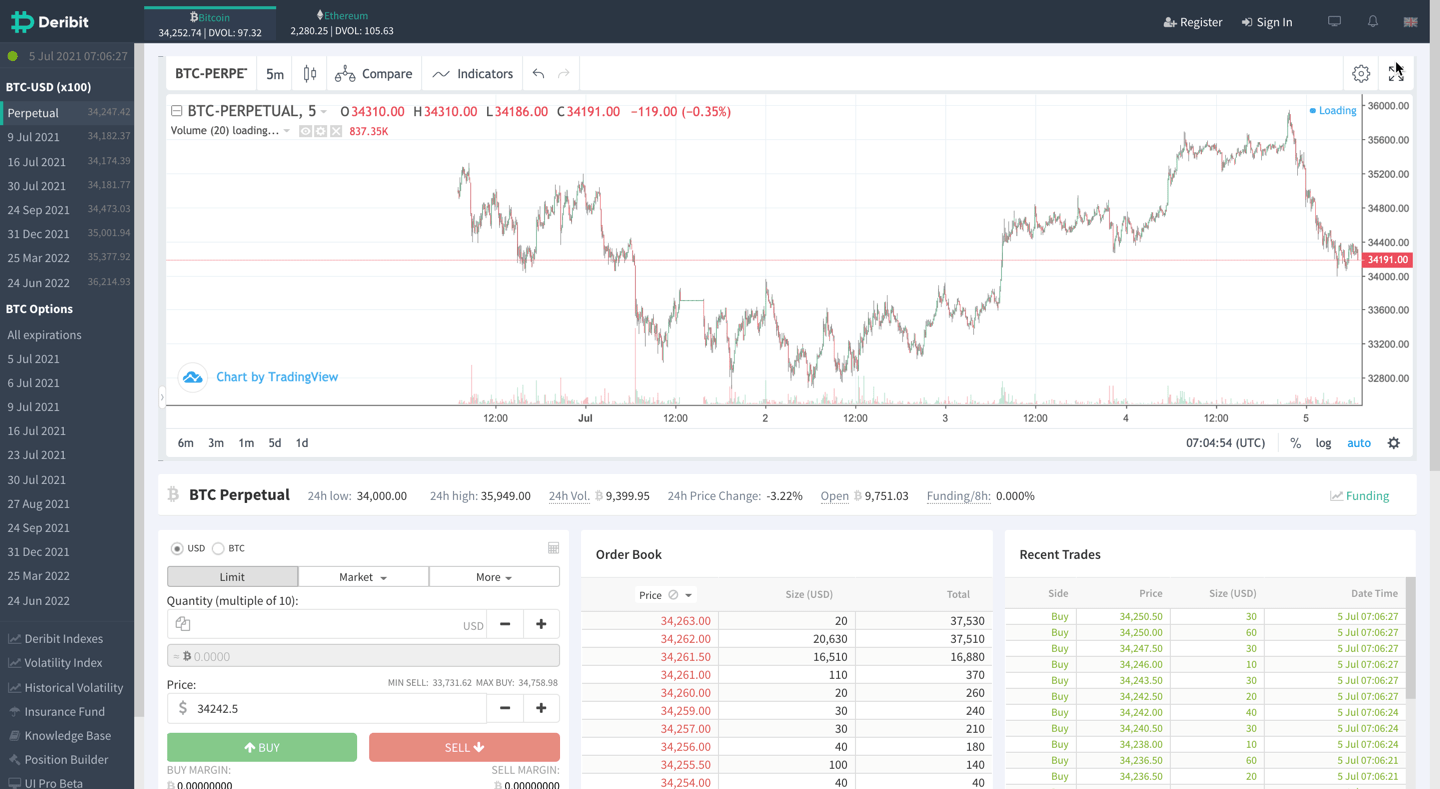Toggle auto scale on chart
Screen dimensions: 1440x789
click(1359, 443)
